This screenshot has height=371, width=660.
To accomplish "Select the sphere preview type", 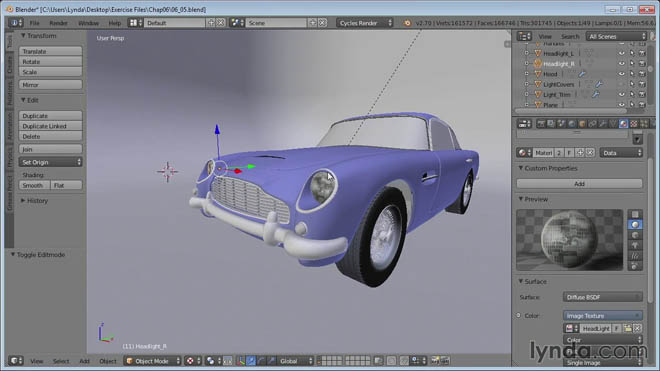I will point(635,224).
